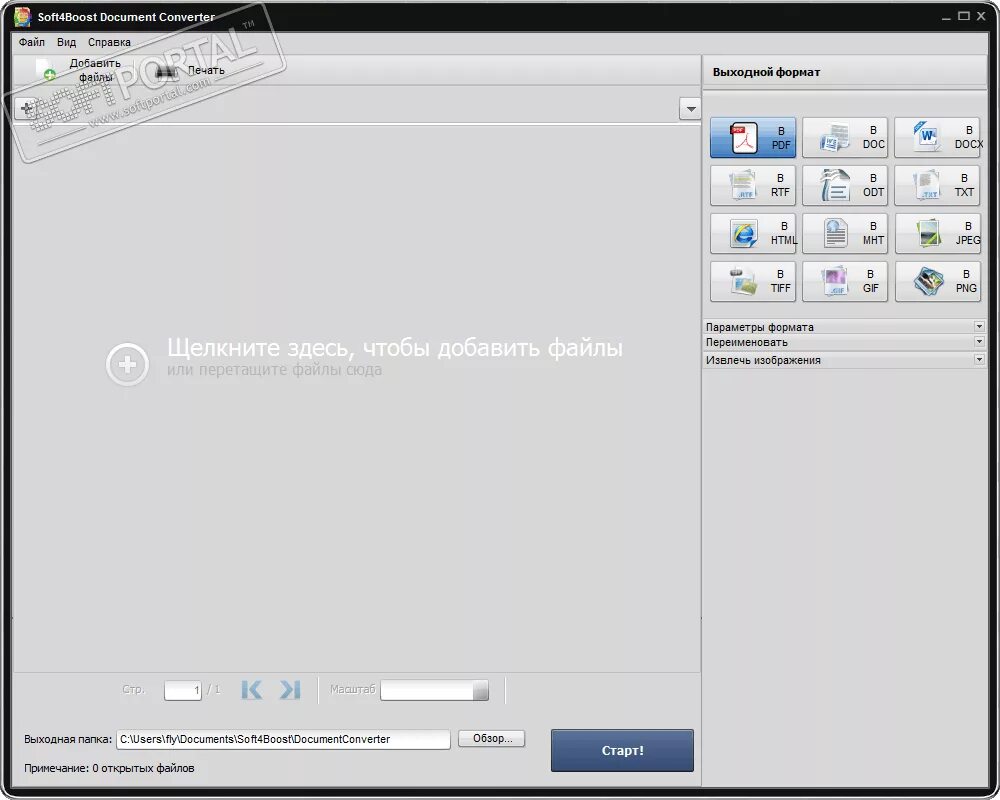Select the To ODT output format
1000x800 pixels.
click(x=844, y=185)
